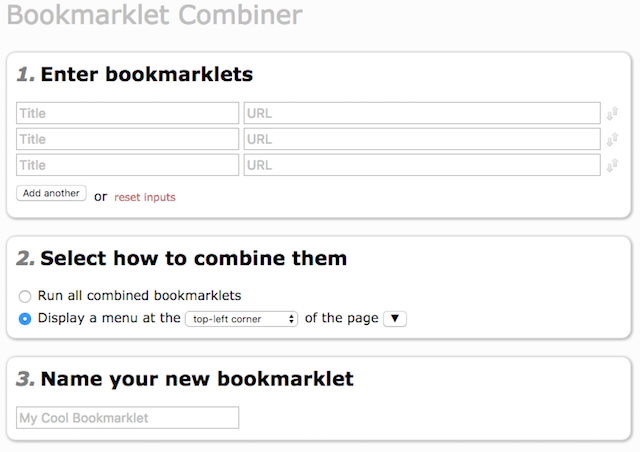This screenshot has height=452, width=640.
Task: Focus the first row Title field
Action: [x=127, y=114]
